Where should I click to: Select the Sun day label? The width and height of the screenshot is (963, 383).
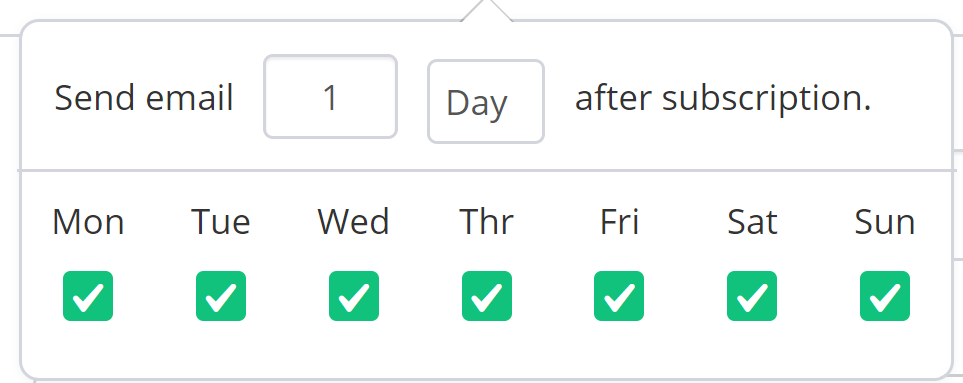[x=885, y=222]
